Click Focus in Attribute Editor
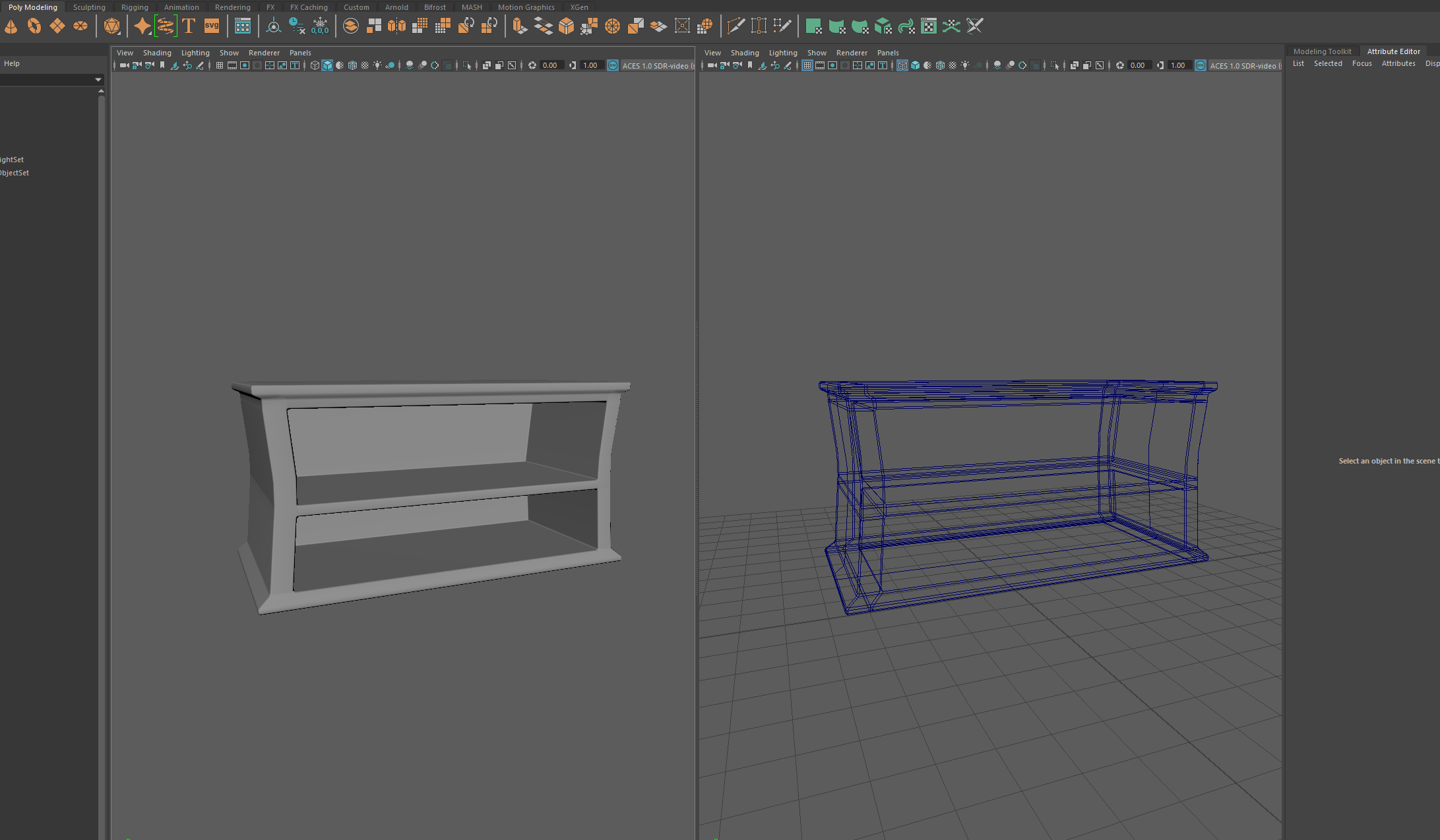This screenshot has height=840, width=1440. point(1362,63)
